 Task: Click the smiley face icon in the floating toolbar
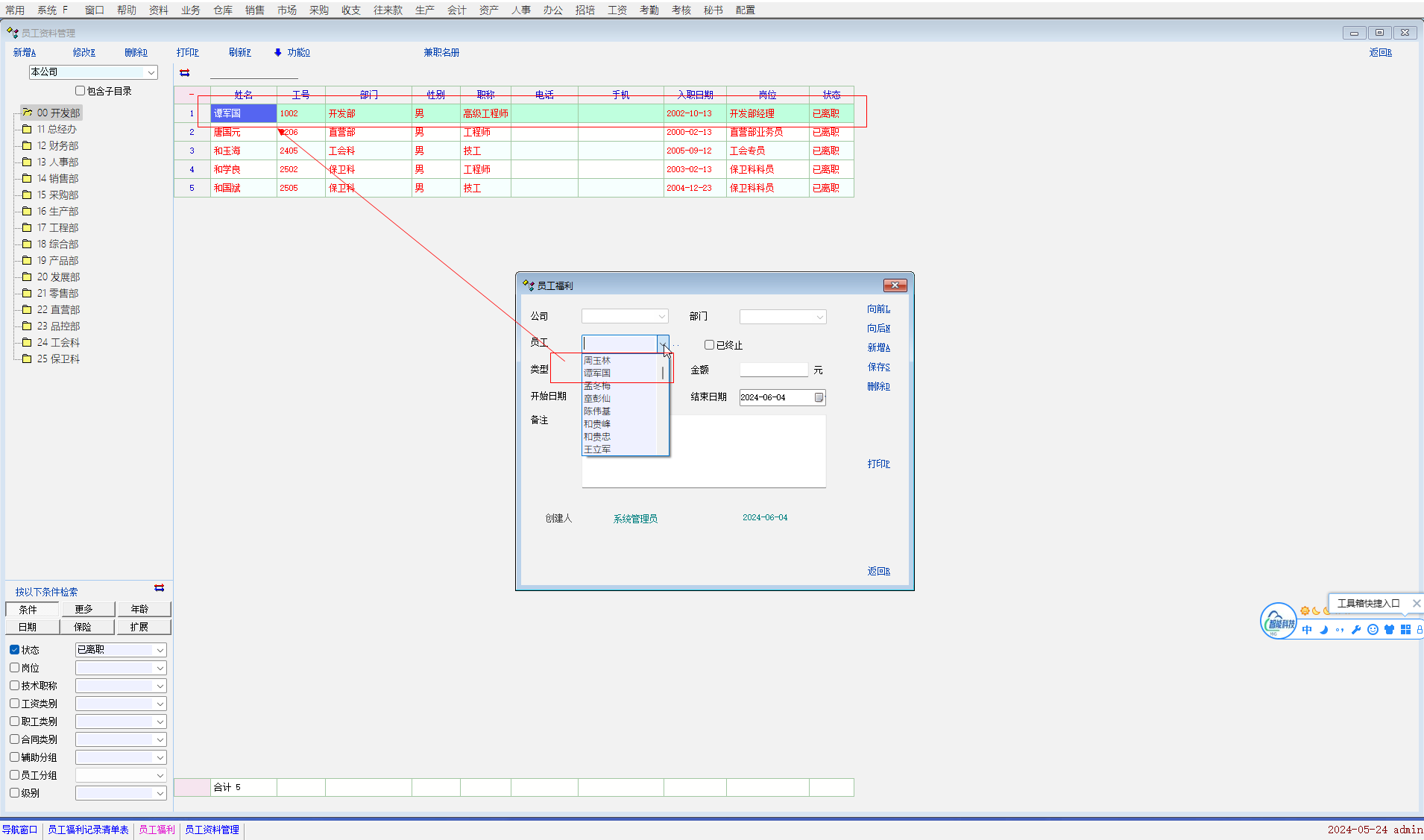click(x=1373, y=630)
